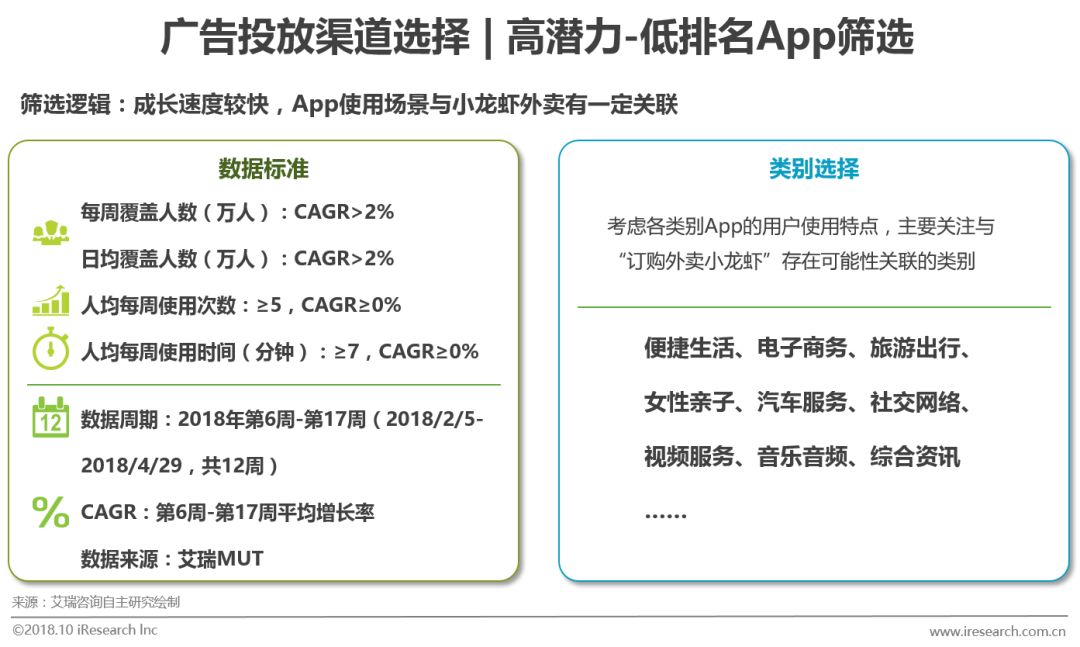Select the 筛选逻辑 subtitle line
This screenshot has height=647, width=1080.
pyautogui.click(x=349, y=104)
